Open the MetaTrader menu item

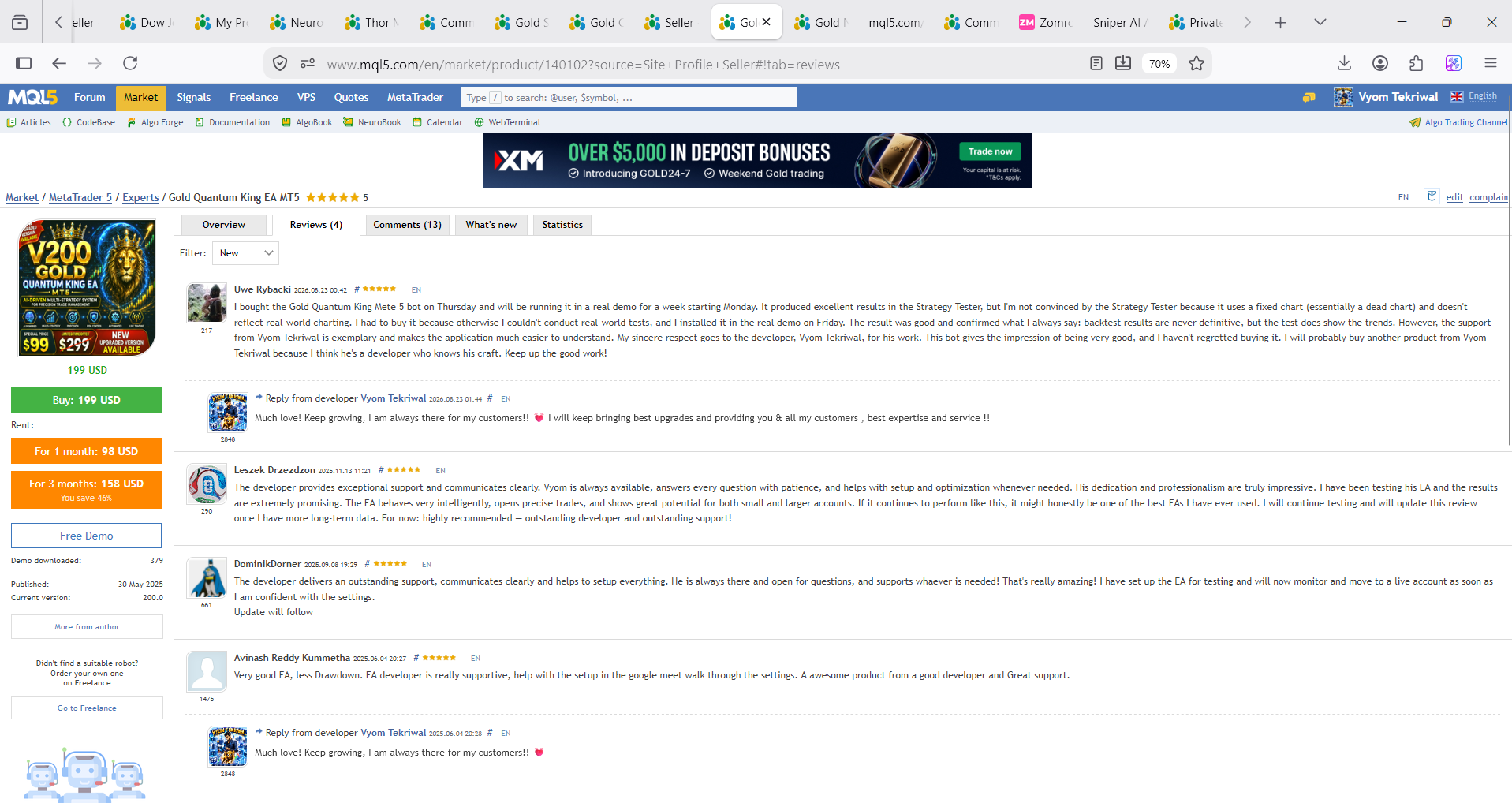click(x=415, y=97)
